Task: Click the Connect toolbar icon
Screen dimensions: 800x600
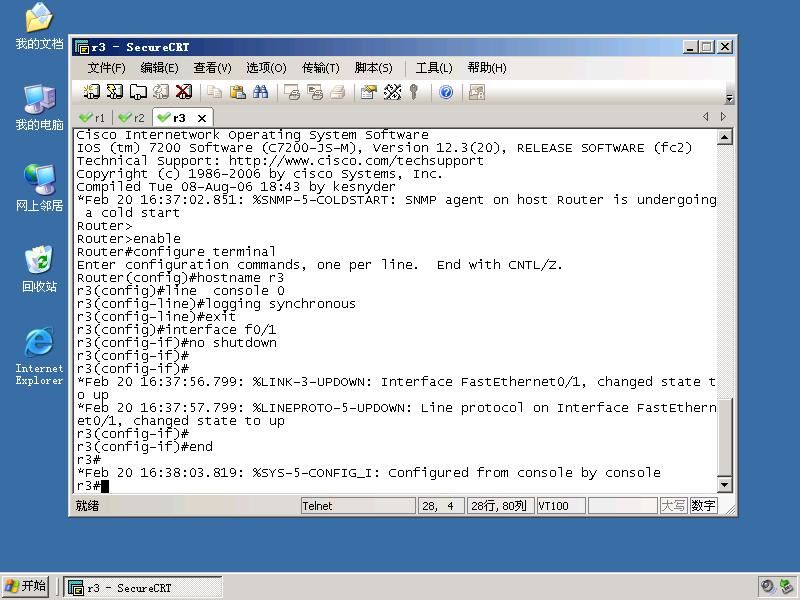Action: 91,92
